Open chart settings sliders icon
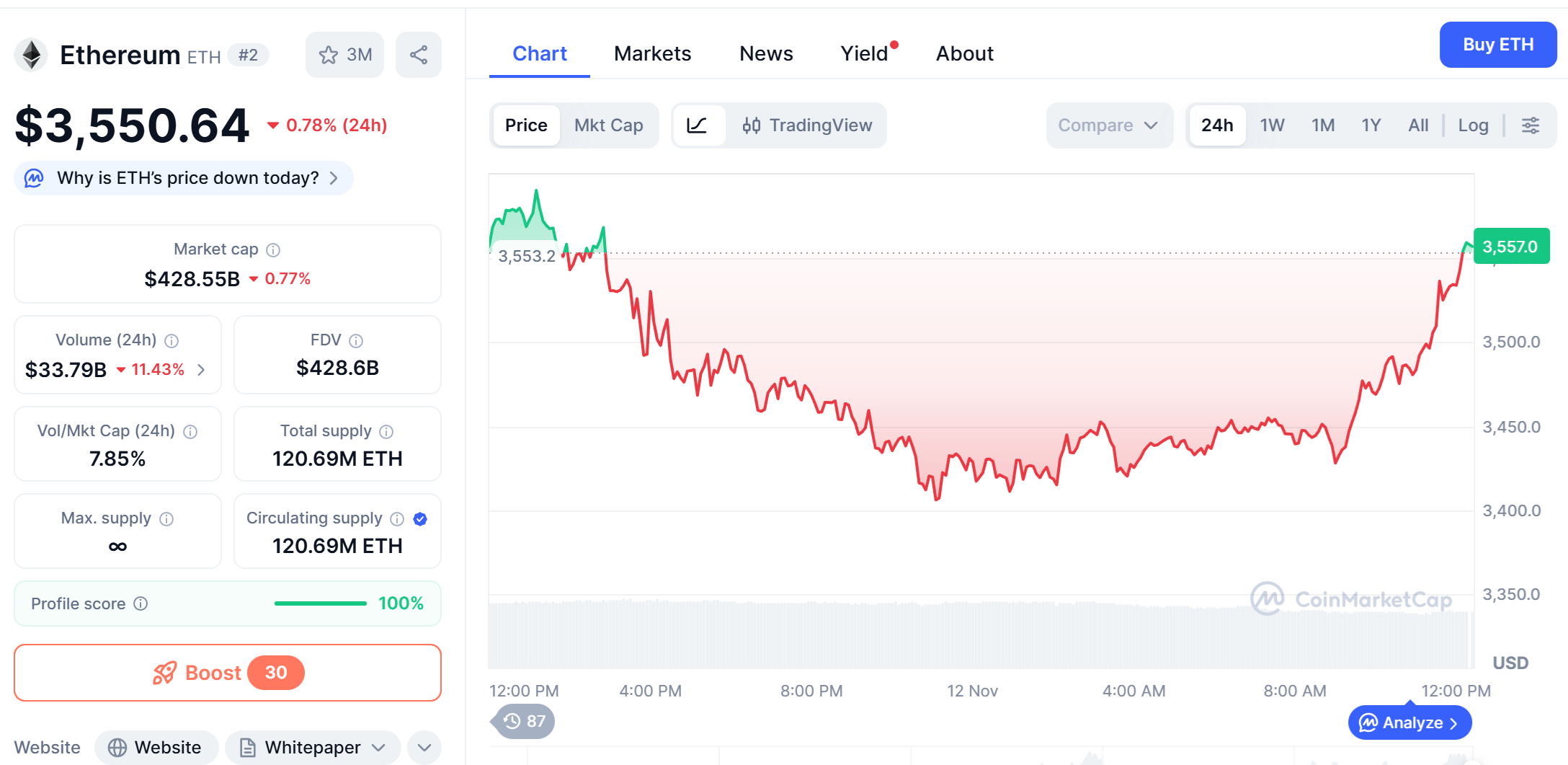Screen dimensions: 1568x765 click(x=1530, y=125)
